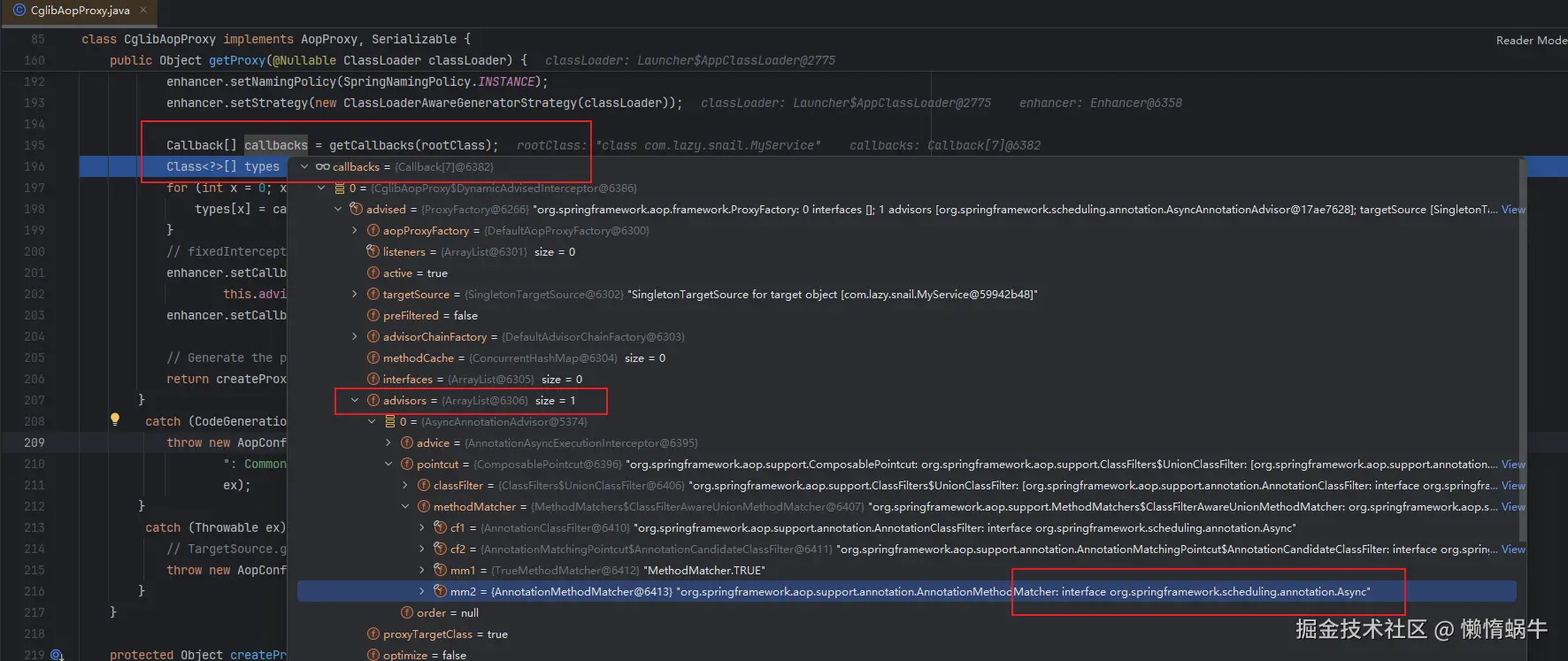Collapse the advisors ArrayList node
The width and height of the screenshot is (1568, 661).
pyautogui.click(x=355, y=400)
